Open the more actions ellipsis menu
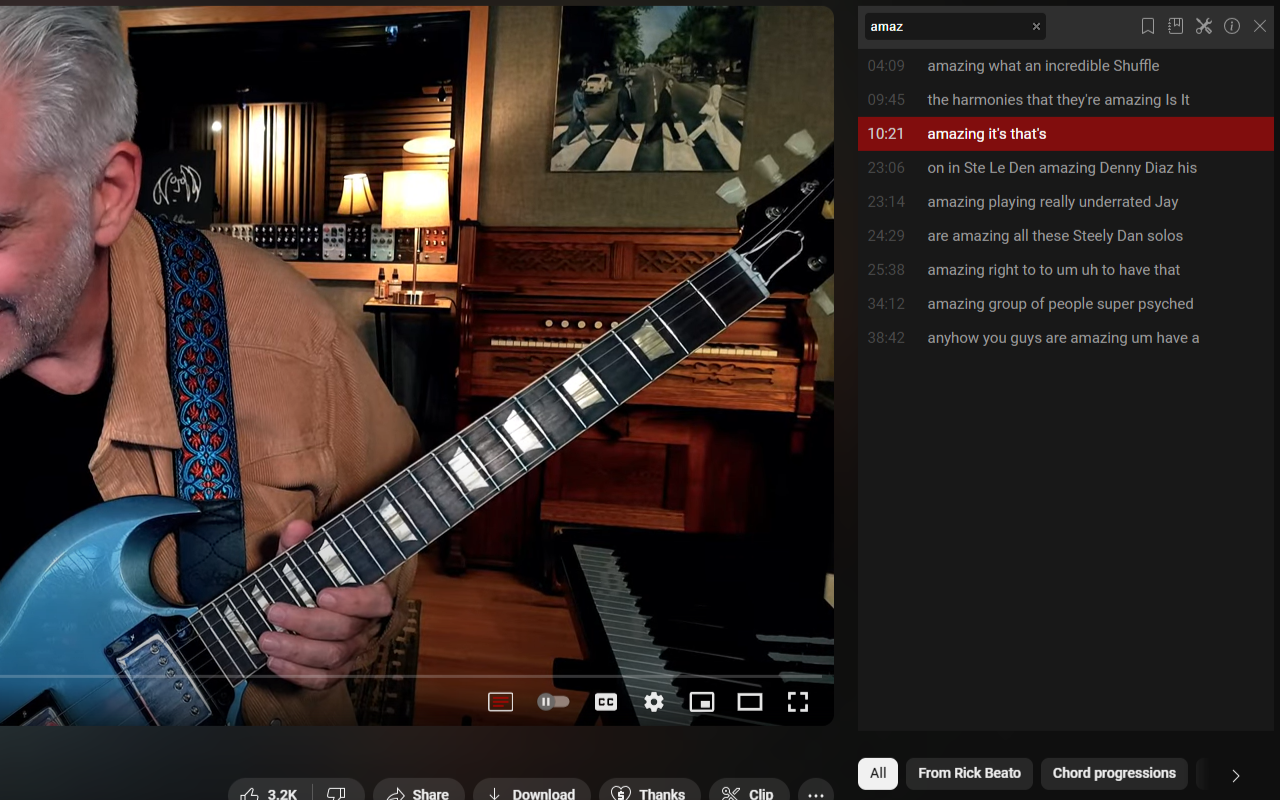Screen dimensions: 1280x800 (814, 793)
